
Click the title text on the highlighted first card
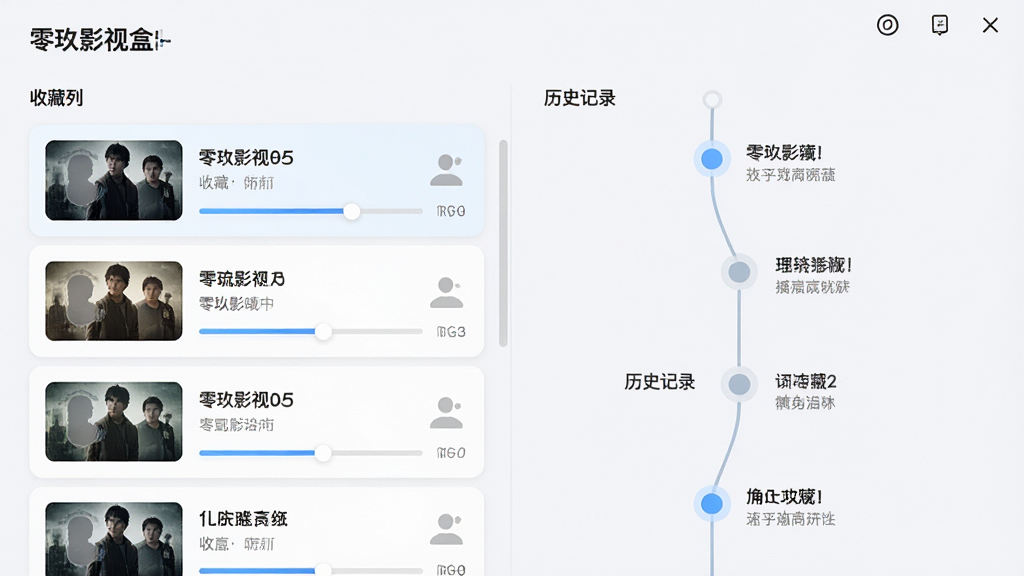pyautogui.click(x=246, y=157)
